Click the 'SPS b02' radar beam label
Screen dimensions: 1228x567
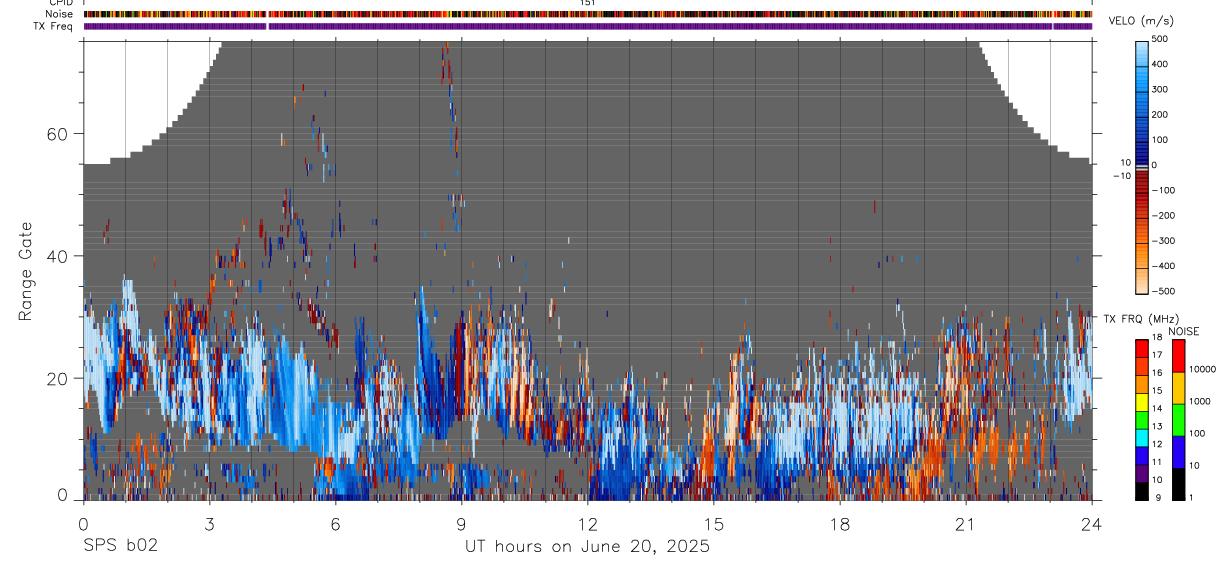[120, 546]
